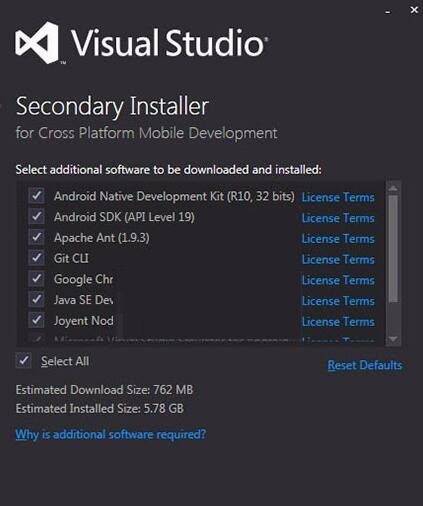Toggle the Select All checkbox
This screenshot has height=506, width=423.
coord(24,360)
